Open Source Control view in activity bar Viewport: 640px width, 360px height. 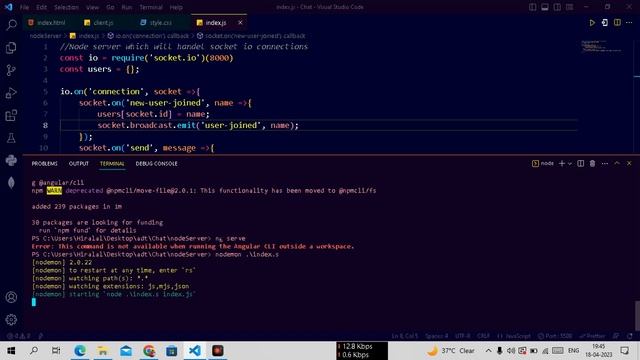(x=11, y=70)
